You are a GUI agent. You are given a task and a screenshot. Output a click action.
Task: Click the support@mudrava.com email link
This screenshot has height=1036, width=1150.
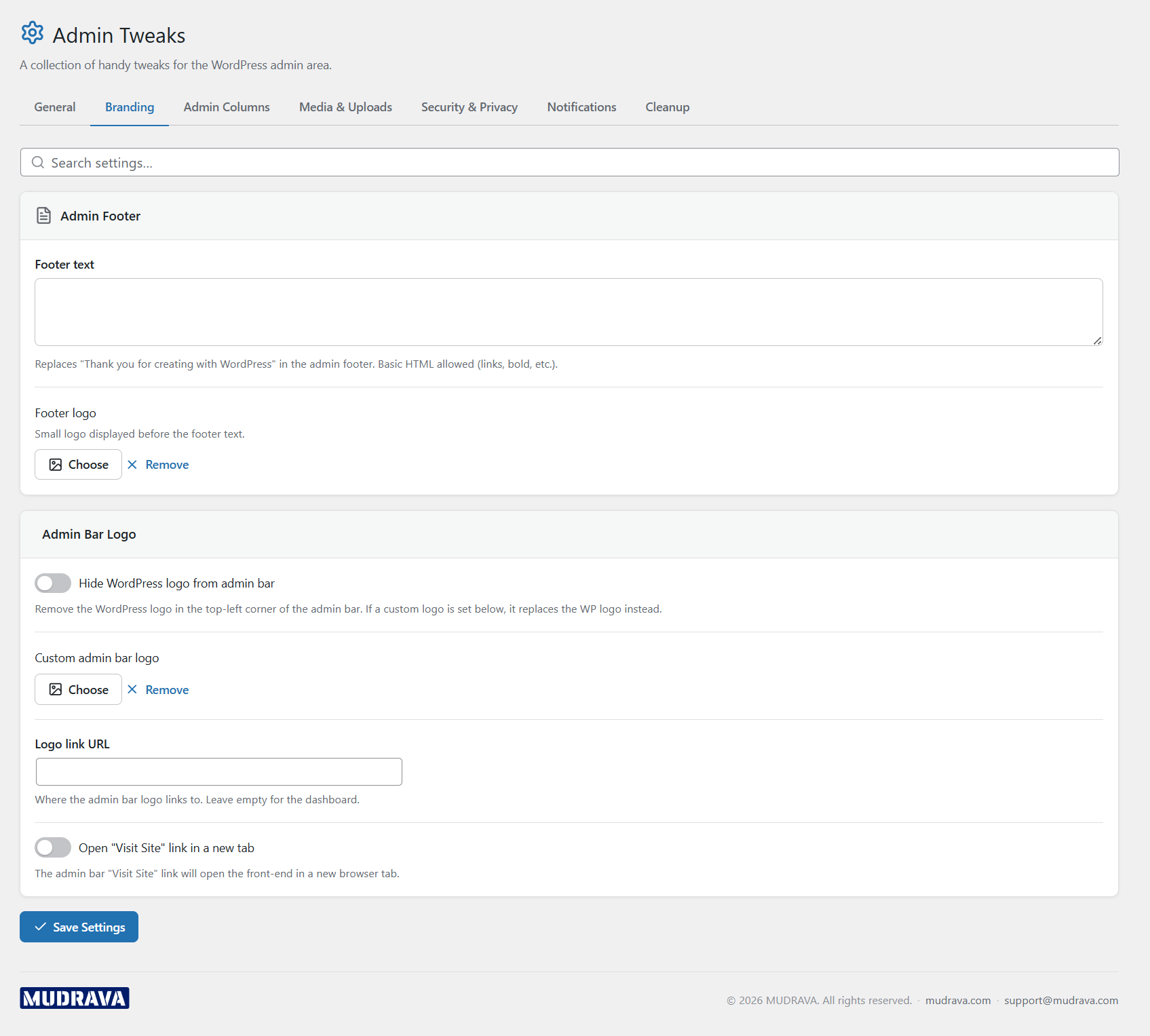pos(1061,1000)
